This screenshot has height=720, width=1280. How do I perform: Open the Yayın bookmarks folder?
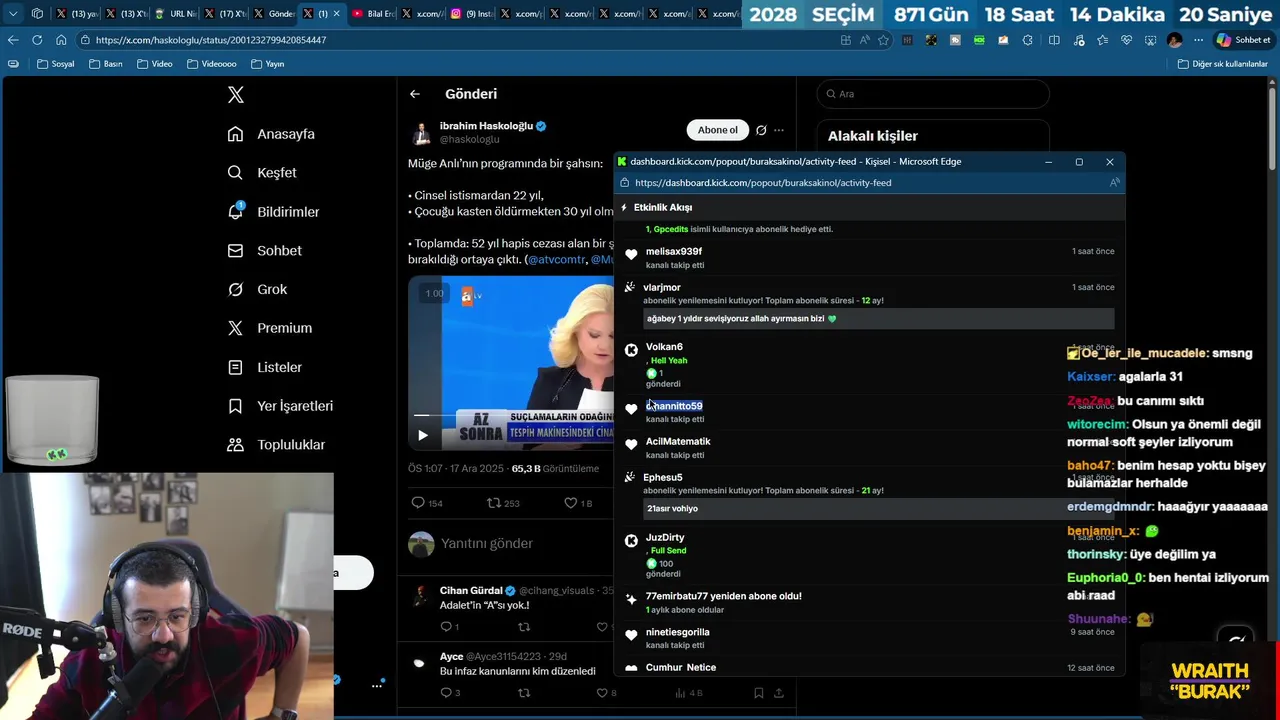[267, 64]
